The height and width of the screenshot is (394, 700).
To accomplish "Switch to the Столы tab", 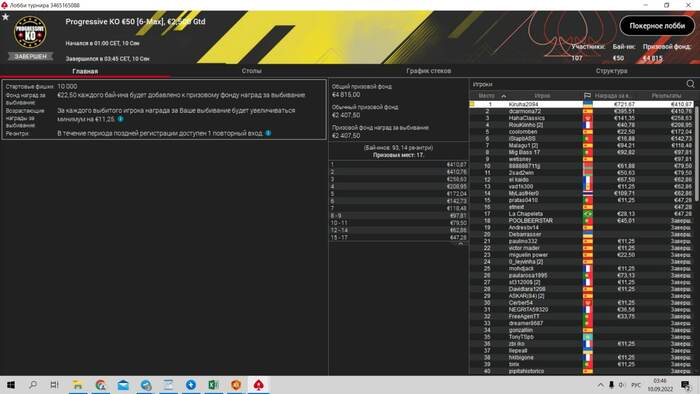I will point(251,71).
